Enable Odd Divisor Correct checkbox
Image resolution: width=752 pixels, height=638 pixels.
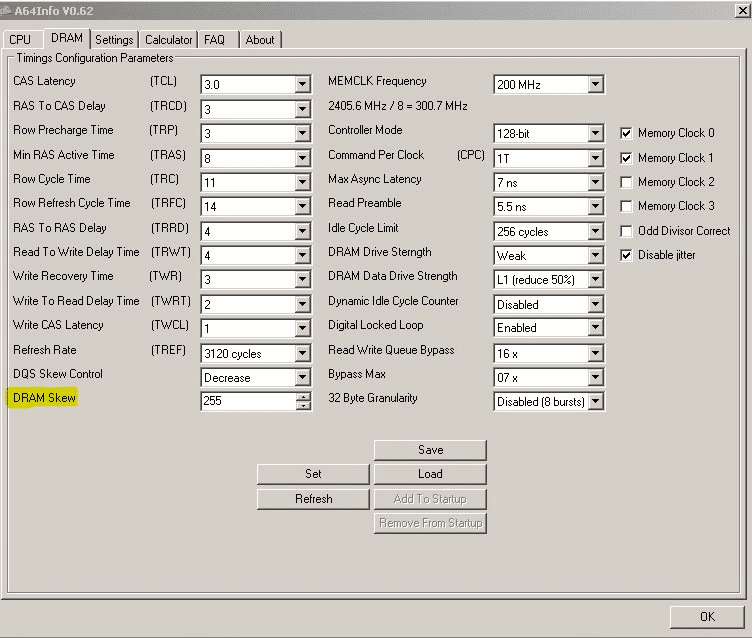pyautogui.click(x=626, y=231)
